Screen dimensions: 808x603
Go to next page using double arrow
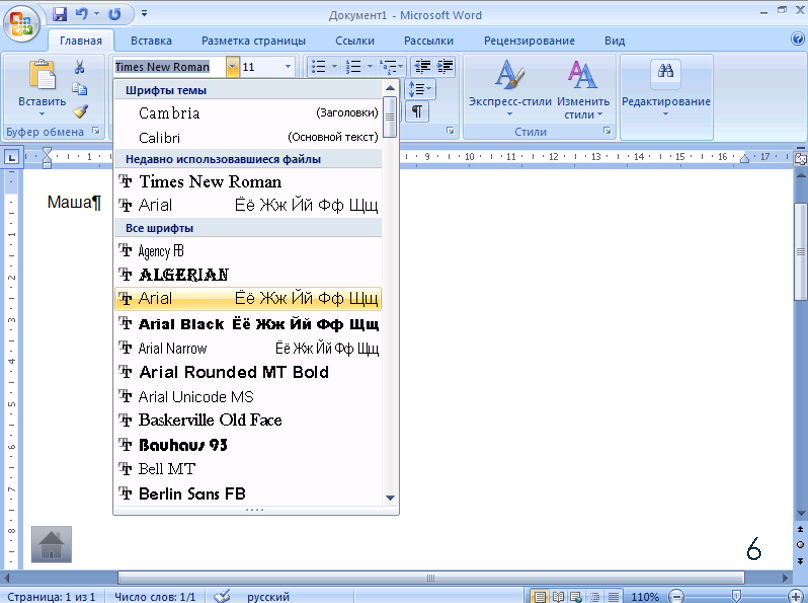[800, 561]
